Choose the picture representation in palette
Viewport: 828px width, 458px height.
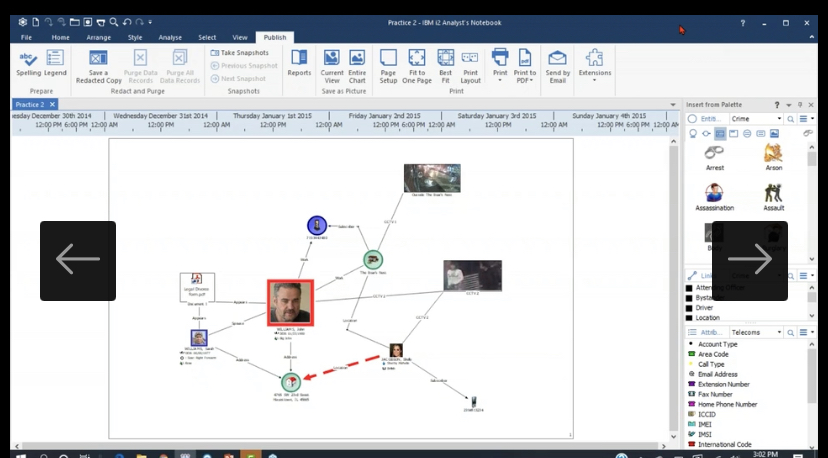pyautogui.click(x=774, y=134)
